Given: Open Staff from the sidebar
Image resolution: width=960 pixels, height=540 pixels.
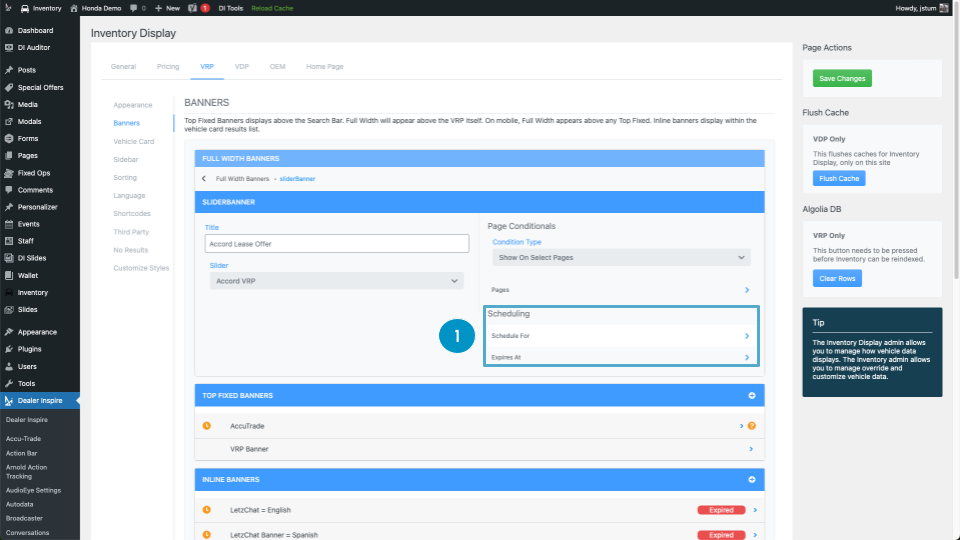Looking at the screenshot, I should coord(26,241).
